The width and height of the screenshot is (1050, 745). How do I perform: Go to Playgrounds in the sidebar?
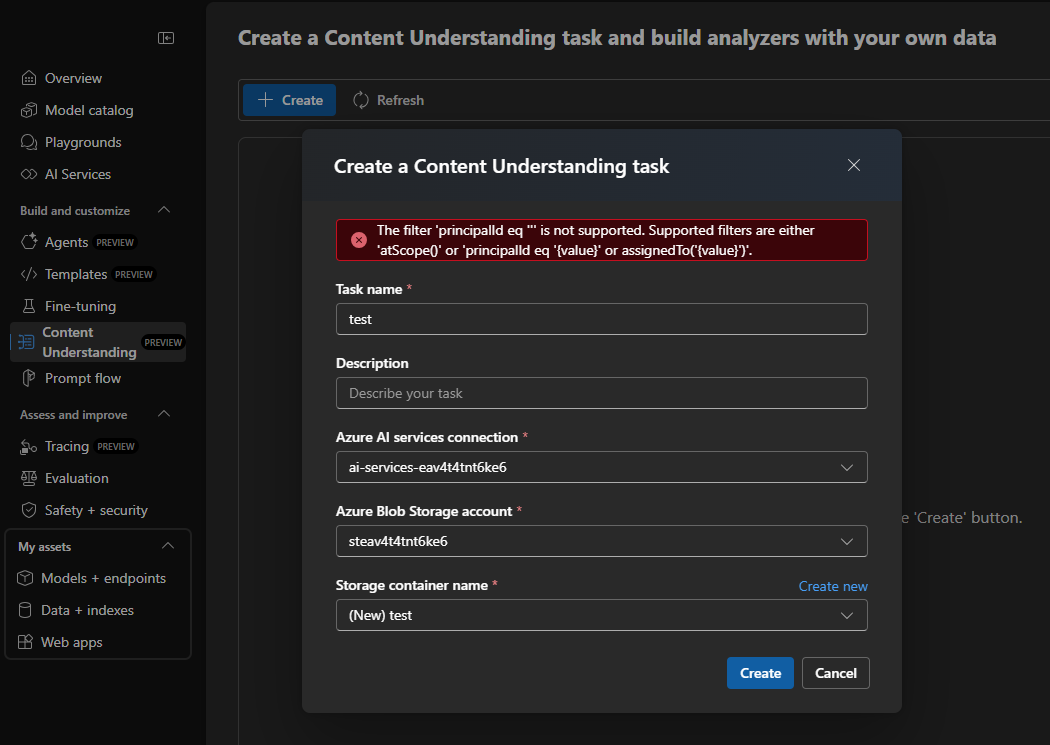pos(83,142)
